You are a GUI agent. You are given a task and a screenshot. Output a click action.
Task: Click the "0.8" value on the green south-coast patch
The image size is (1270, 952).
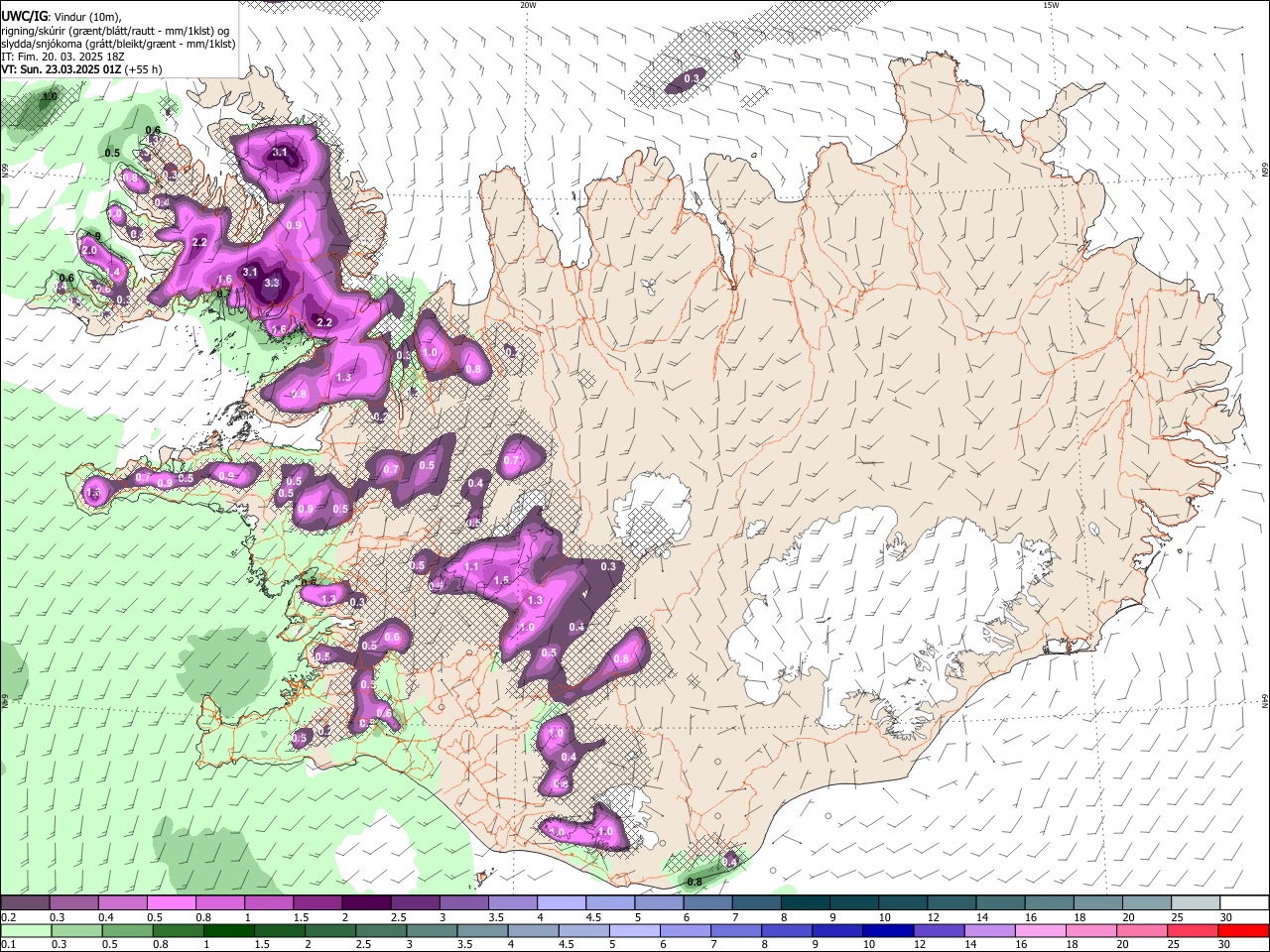695,882
